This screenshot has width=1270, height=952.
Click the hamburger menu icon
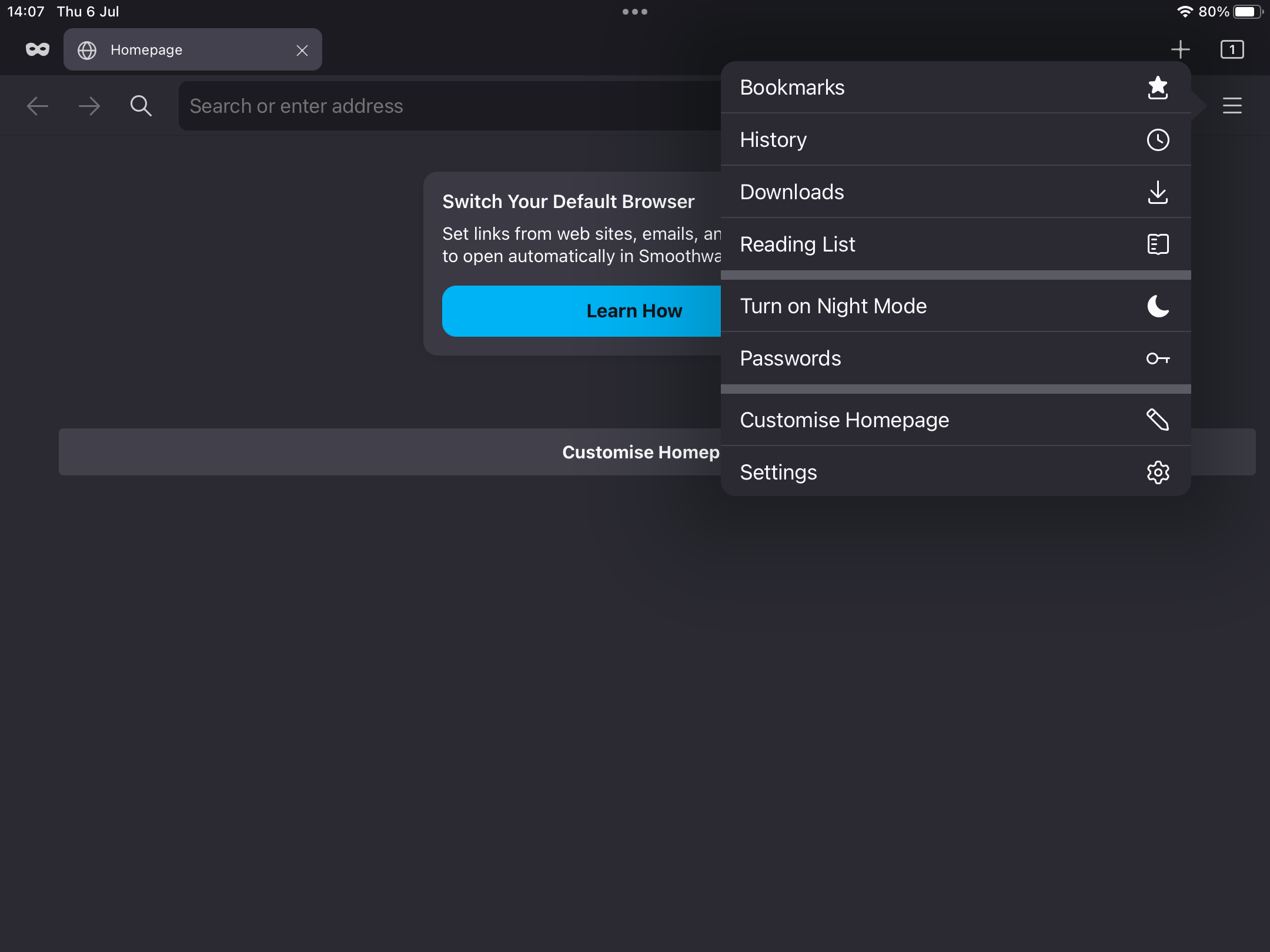click(x=1232, y=106)
